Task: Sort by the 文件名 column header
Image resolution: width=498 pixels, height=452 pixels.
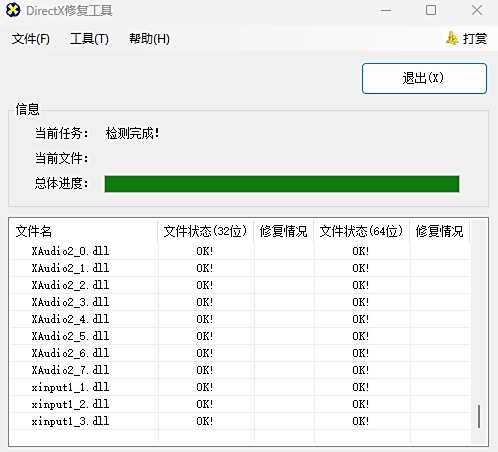Action: [83, 231]
